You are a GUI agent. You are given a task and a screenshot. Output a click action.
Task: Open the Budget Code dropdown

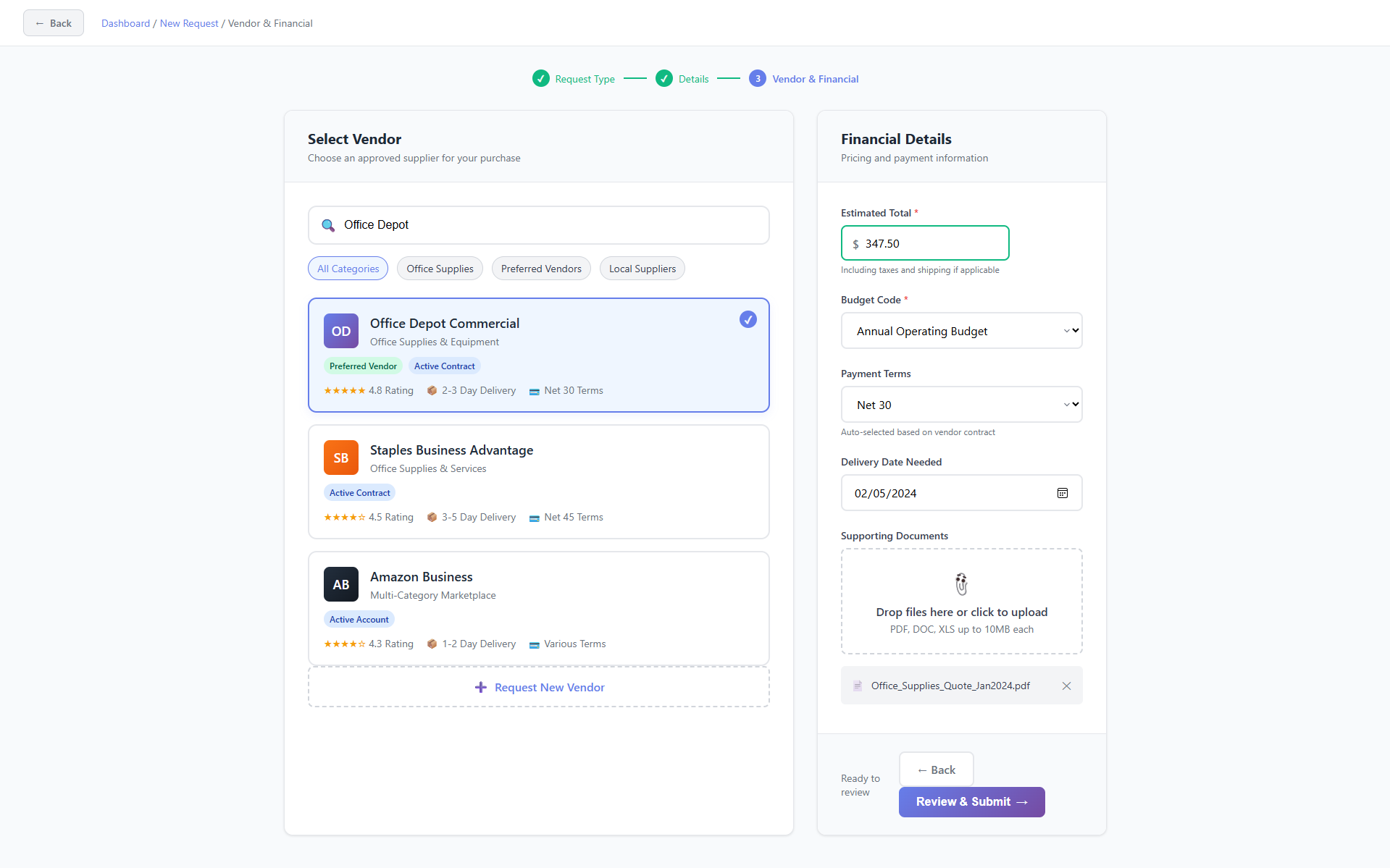(961, 331)
